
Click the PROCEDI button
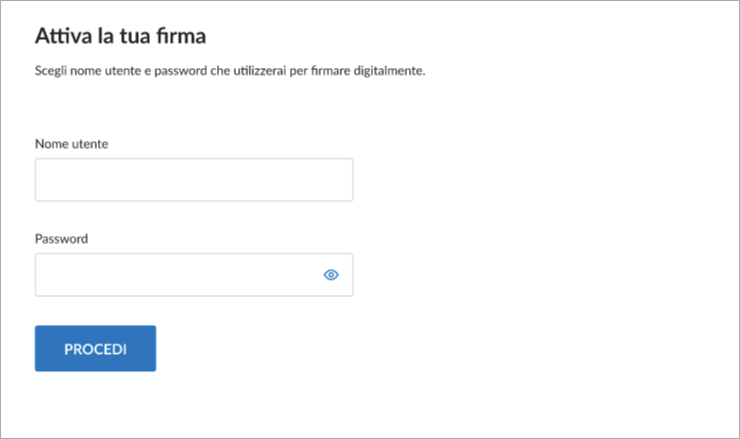click(x=95, y=348)
